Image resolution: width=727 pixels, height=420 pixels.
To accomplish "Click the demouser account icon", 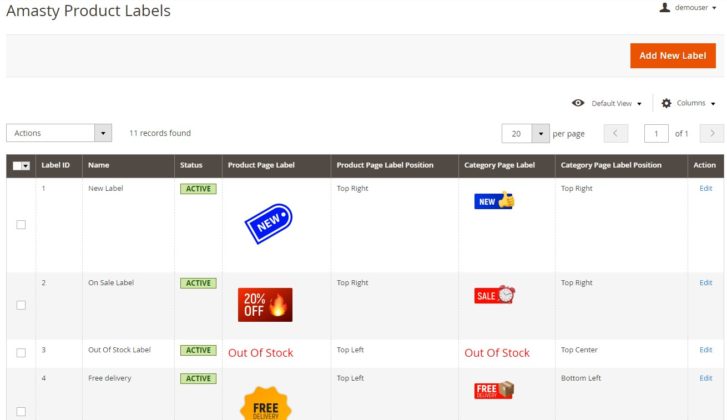I will pyautogui.click(x=665, y=7).
